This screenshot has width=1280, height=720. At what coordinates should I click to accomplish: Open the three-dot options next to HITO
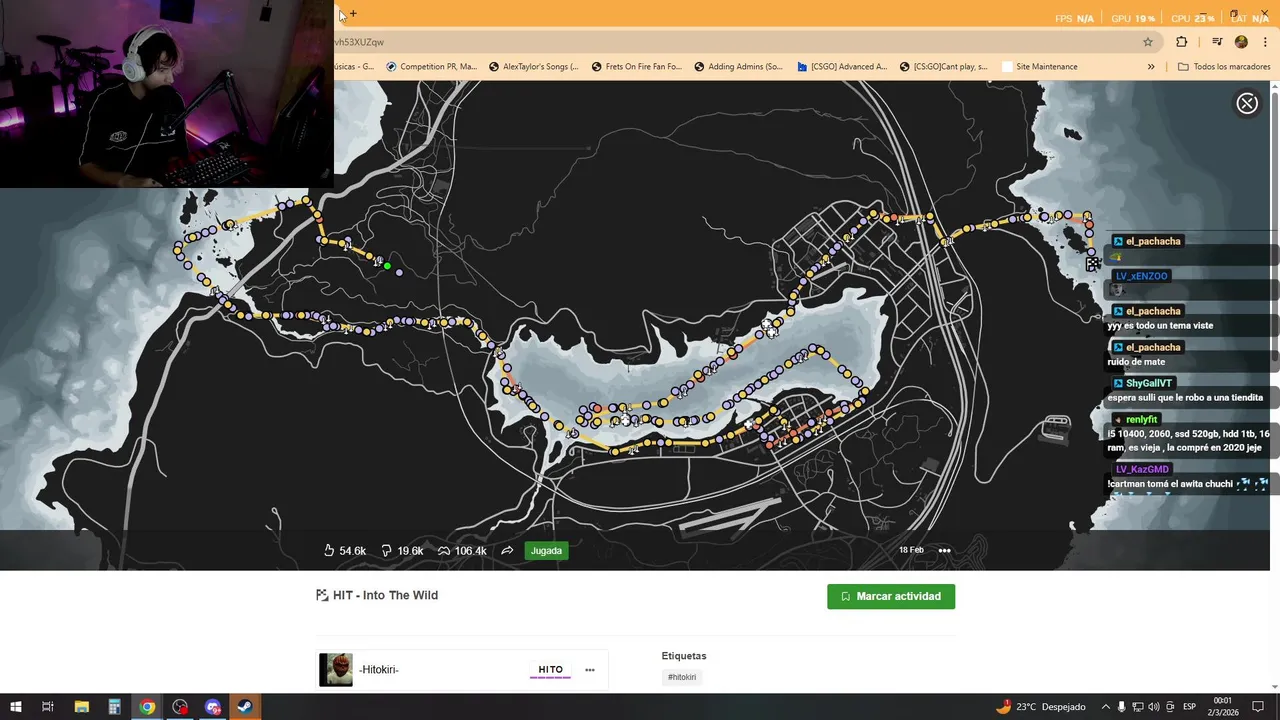tap(590, 670)
